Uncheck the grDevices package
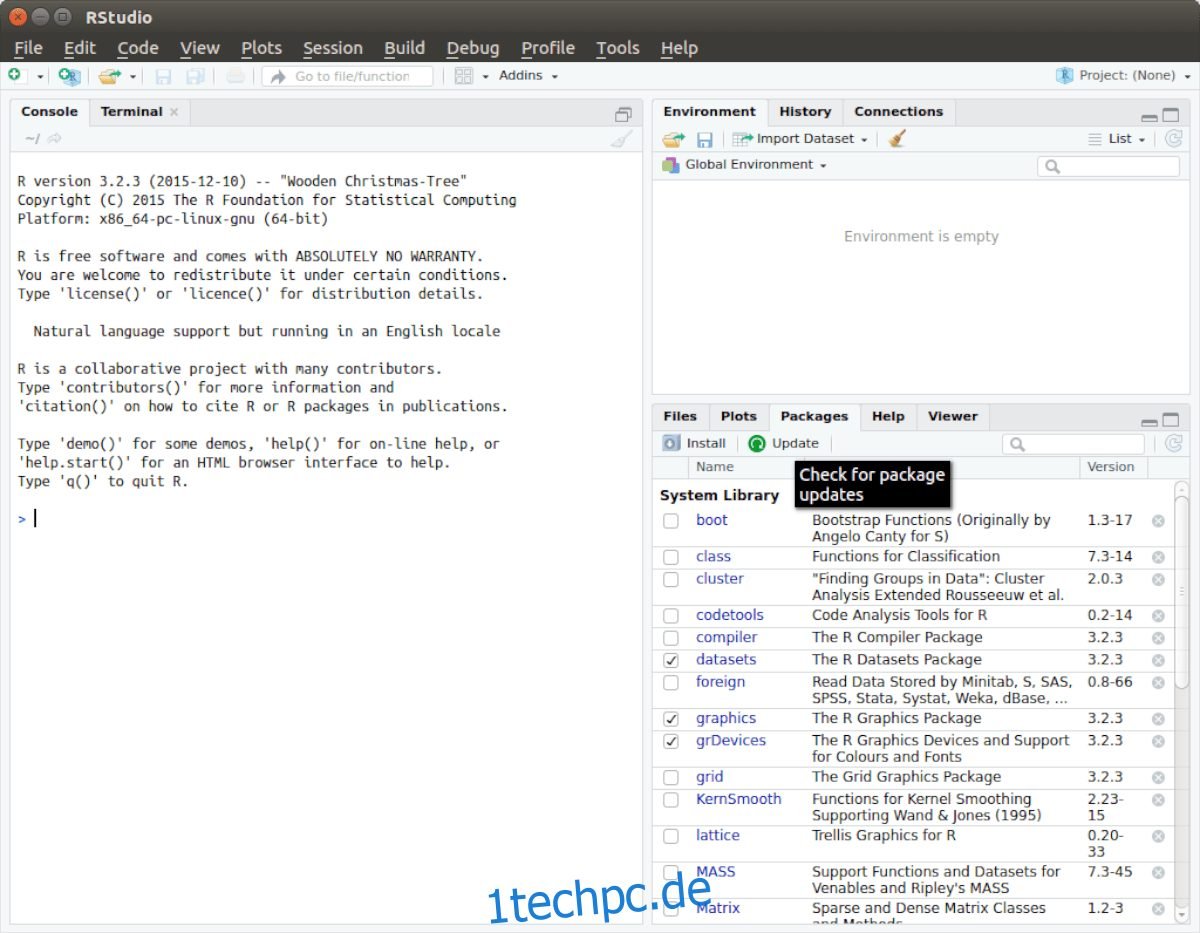The width and height of the screenshot is (1200, 933). click(671, 741)
